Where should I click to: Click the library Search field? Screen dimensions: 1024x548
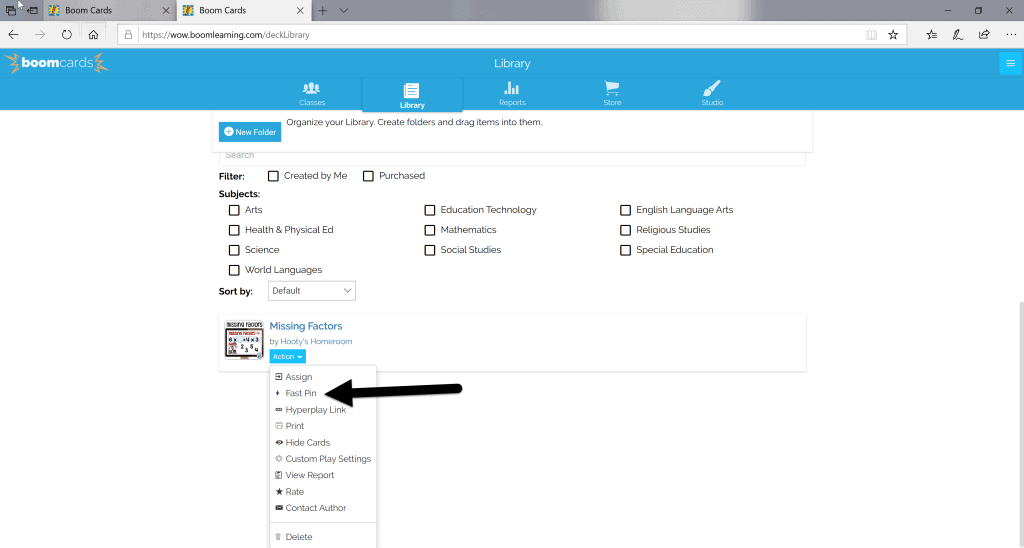coord(512,156)
